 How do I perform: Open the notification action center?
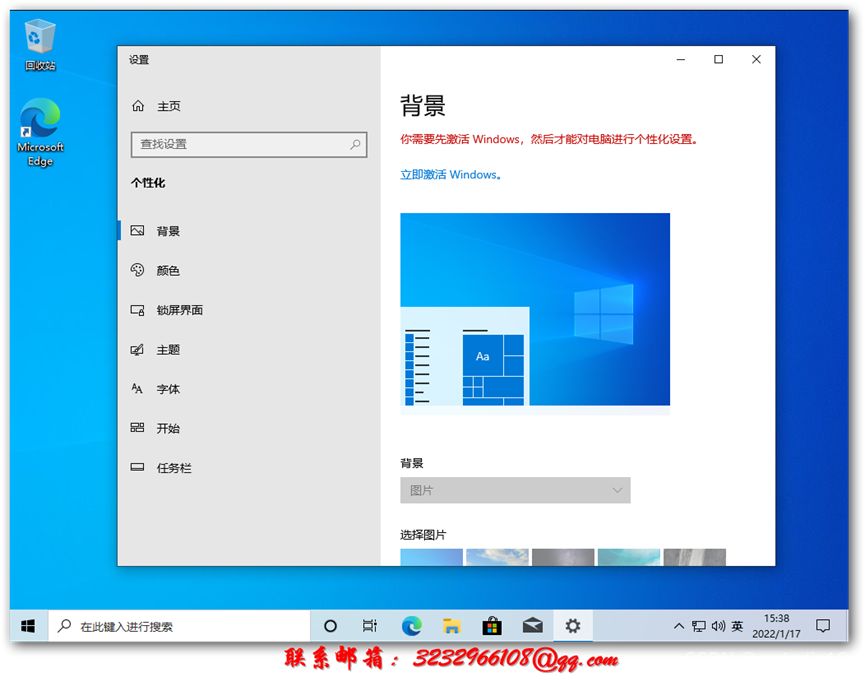(x=823, y=626)
